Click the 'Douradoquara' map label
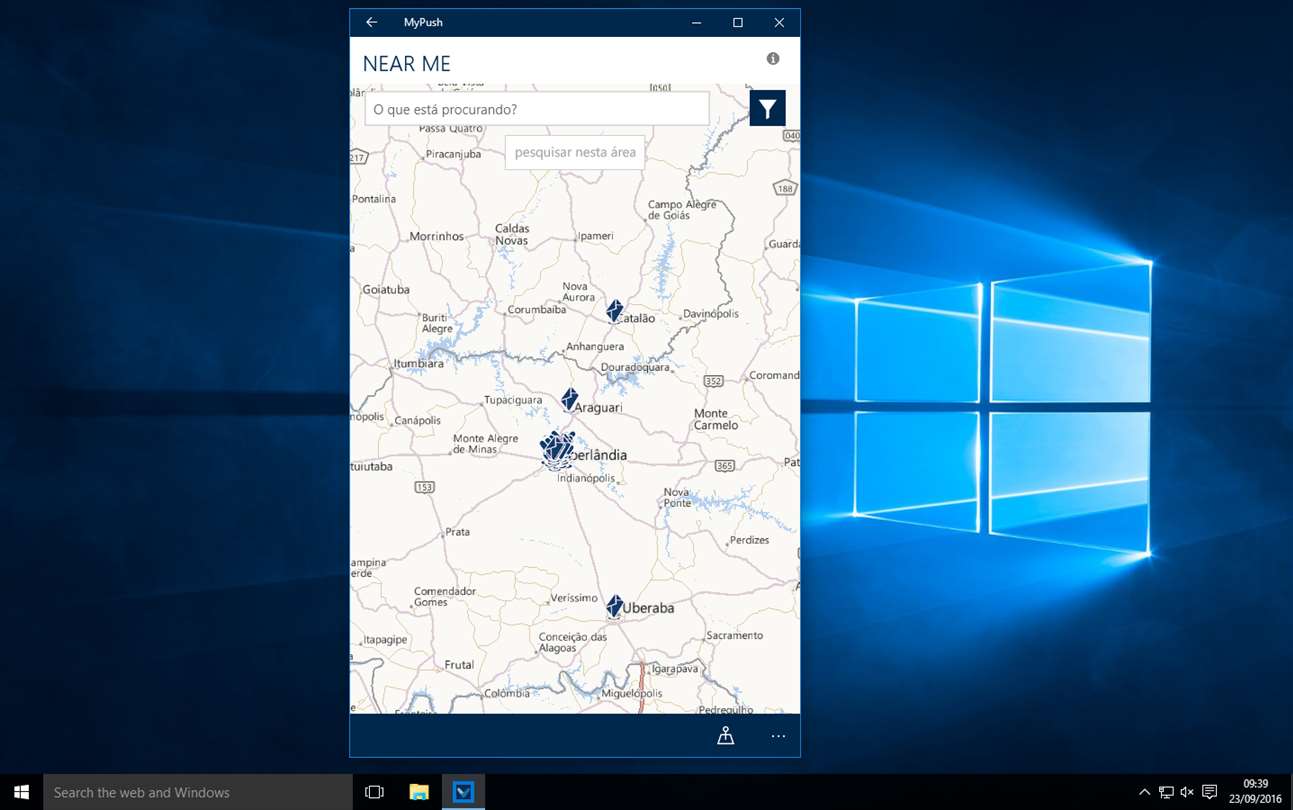Viewport: 1293px width, 810px height. pos(635,367)
